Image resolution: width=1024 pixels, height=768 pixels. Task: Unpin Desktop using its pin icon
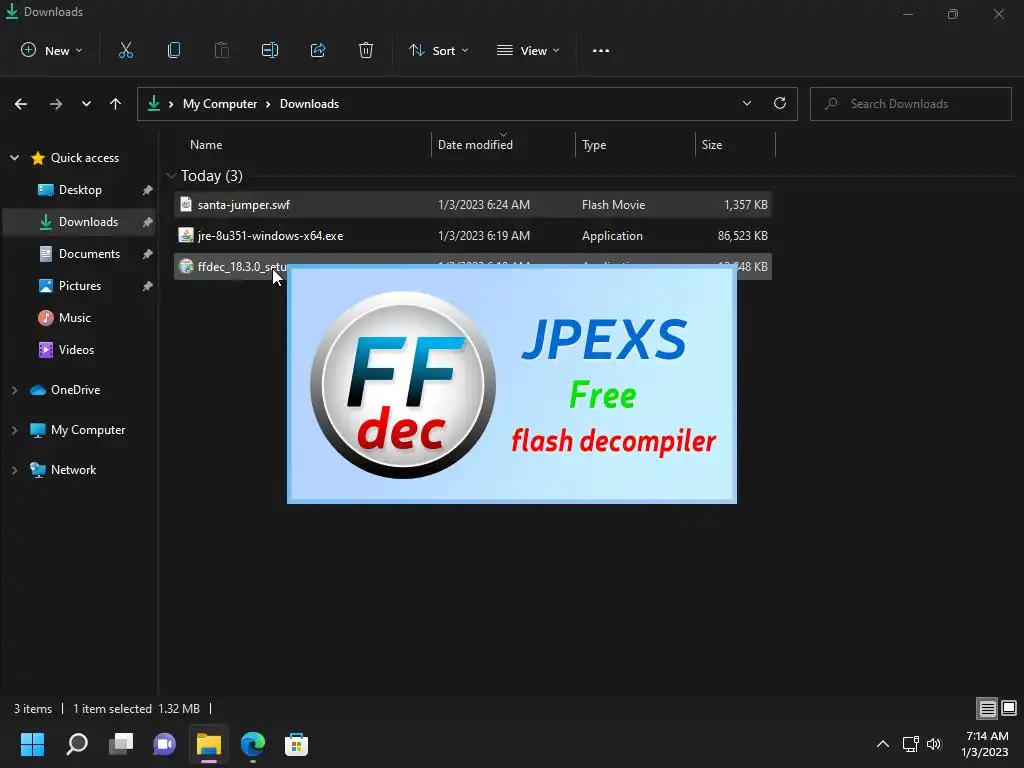(x=148, y=190)
